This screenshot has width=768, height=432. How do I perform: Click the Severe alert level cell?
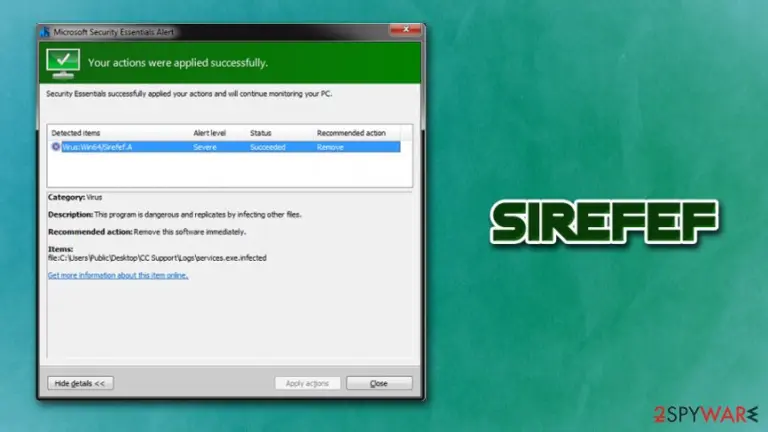204,147
